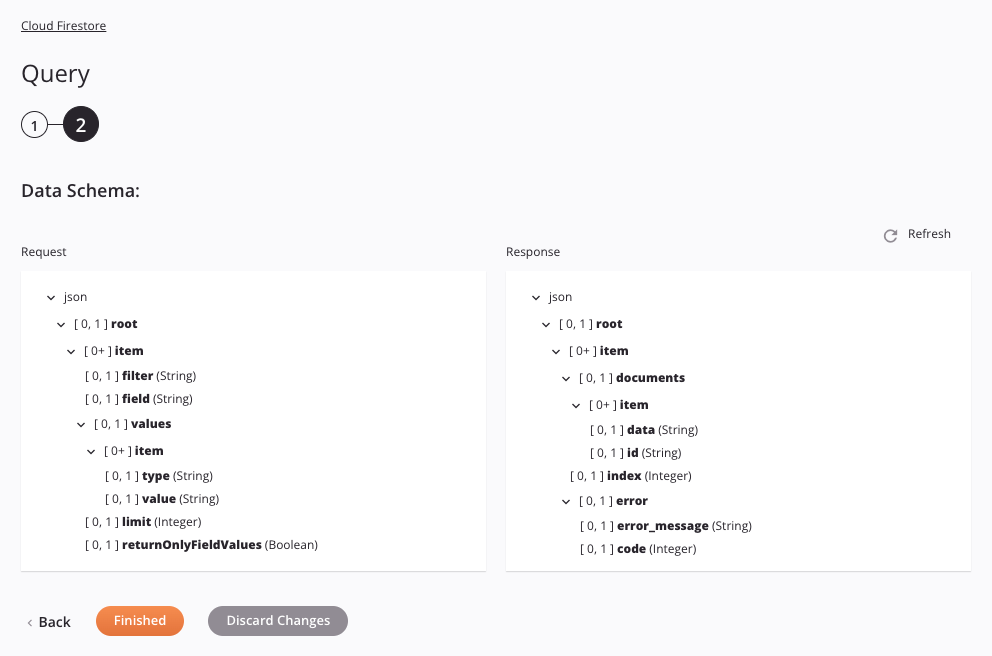992x656 pixels.
Task: Collapse the Response json node
Action: [536, 298]
